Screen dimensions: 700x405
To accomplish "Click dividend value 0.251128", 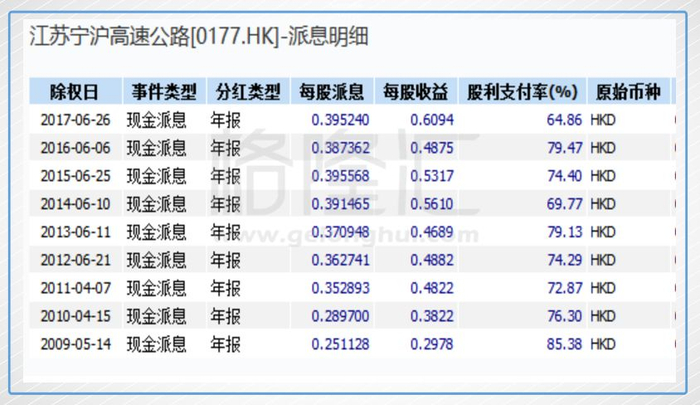I will coord(341,344).
